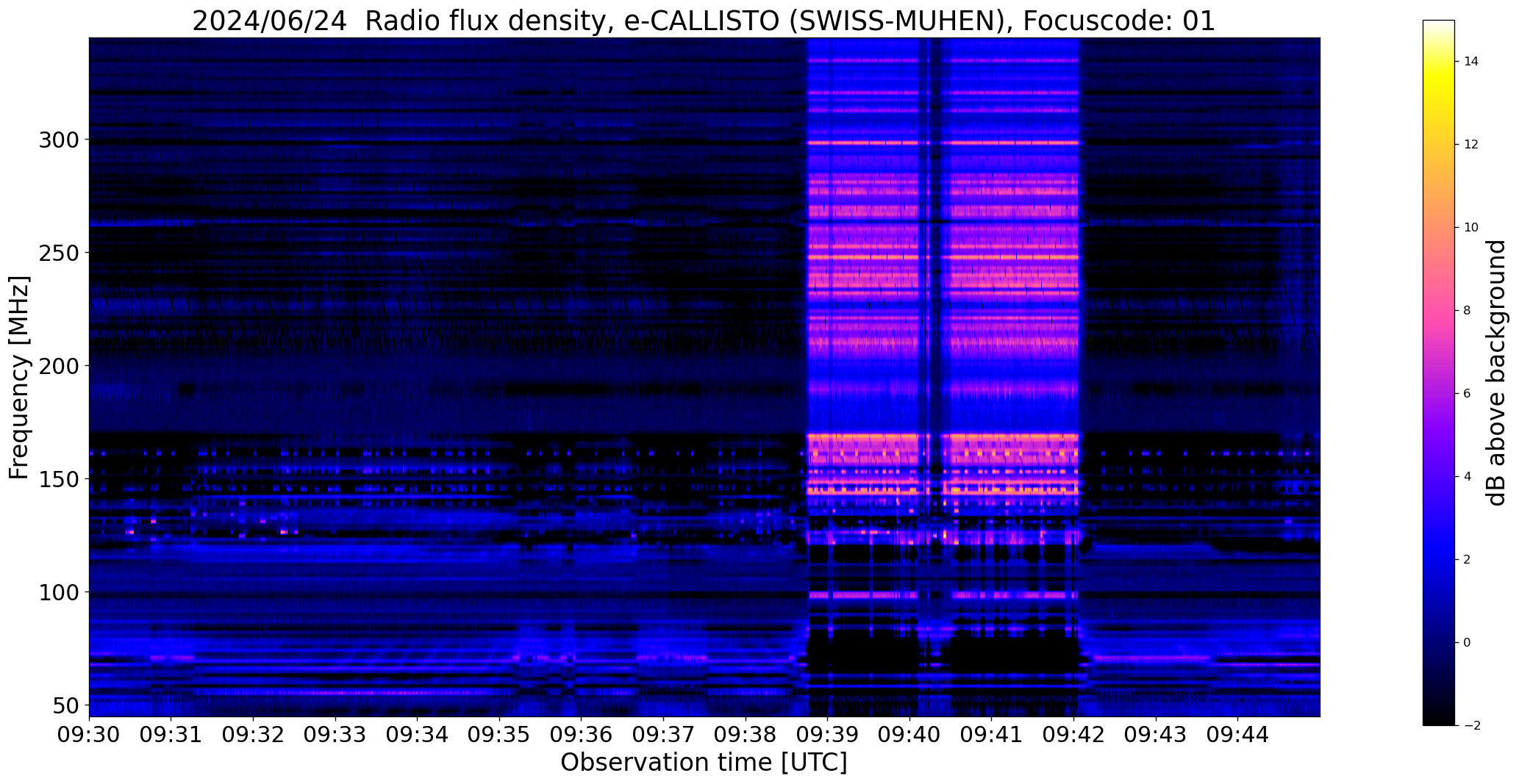
Task: Click the 09:37 time tick label
Action: [663, 735]
